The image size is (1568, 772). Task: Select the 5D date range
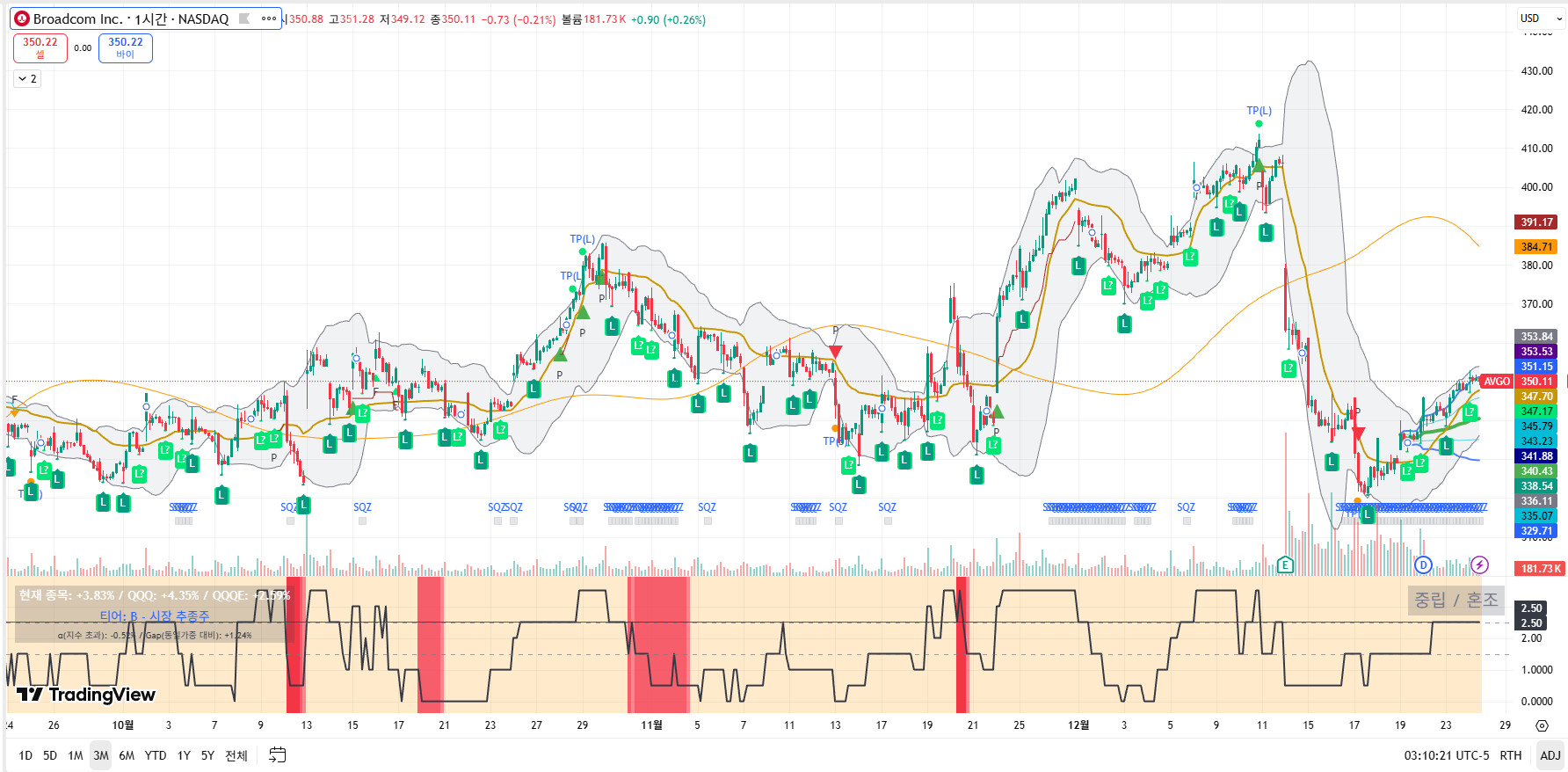pos(50,755)
